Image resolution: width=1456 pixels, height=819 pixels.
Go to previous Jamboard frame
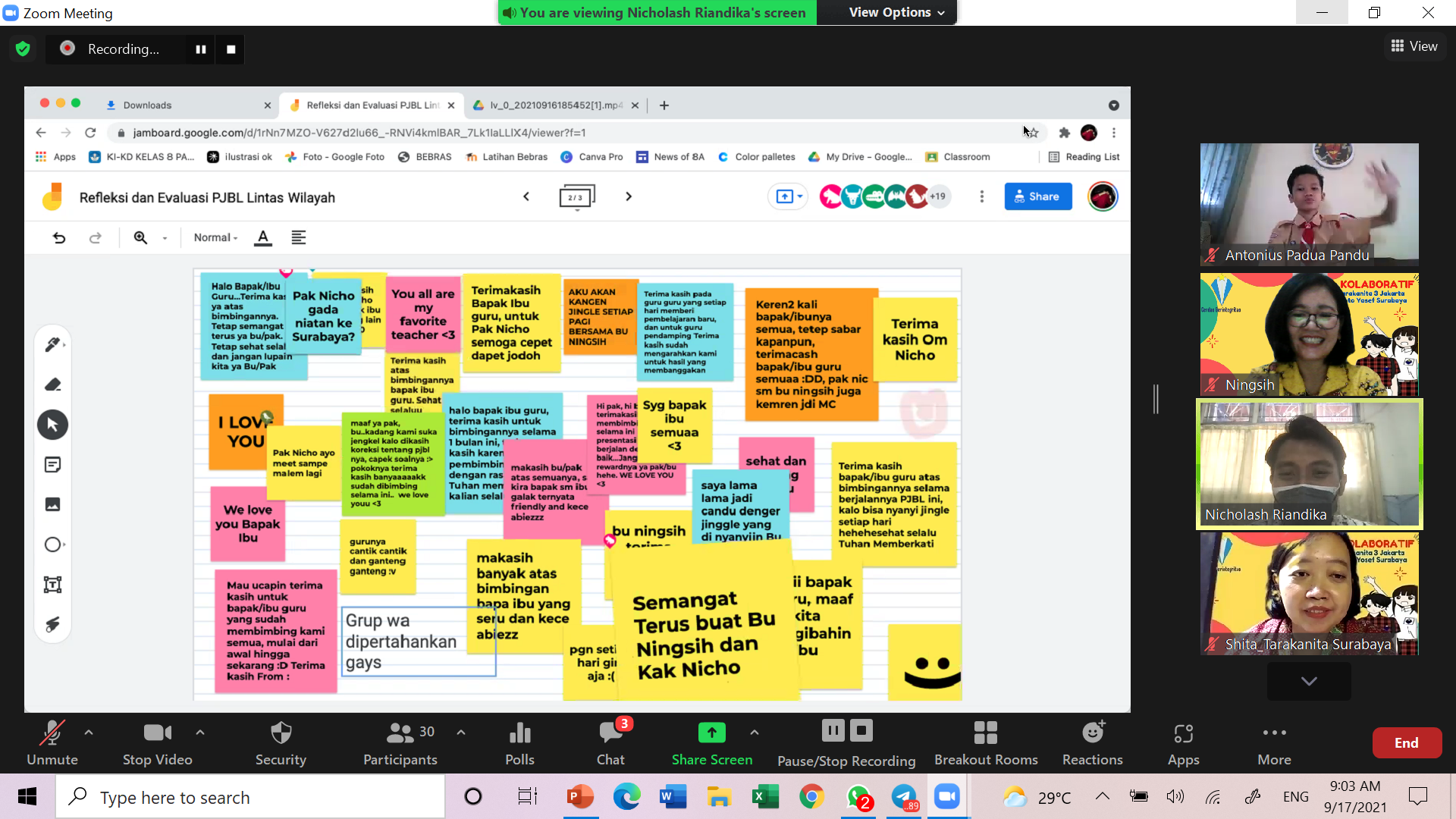(526, 196)
